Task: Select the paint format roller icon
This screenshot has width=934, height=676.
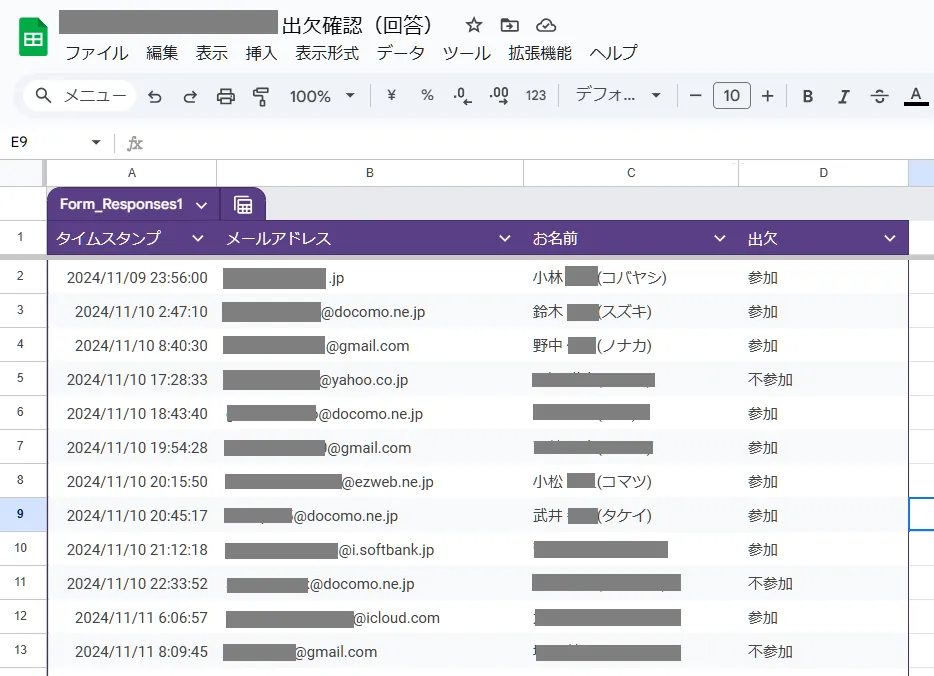Action: (261, 96)
